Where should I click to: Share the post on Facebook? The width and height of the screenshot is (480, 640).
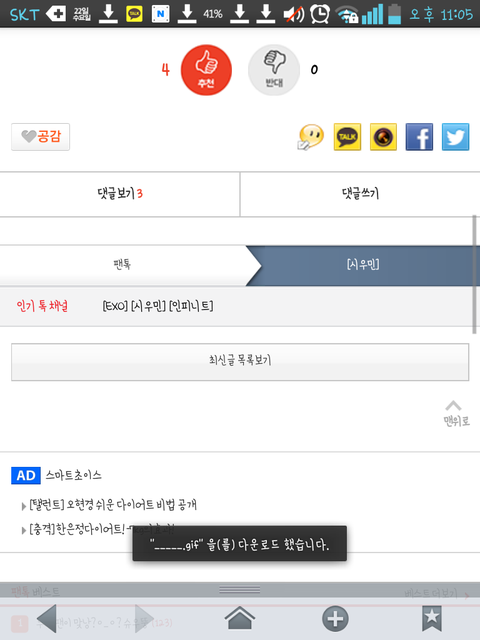pyautogui.click(x=419, y=137)
